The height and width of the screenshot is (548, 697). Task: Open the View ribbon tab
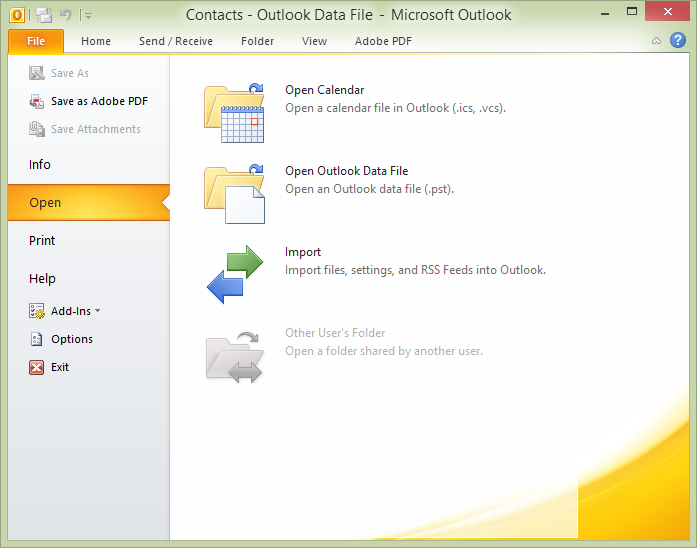coord(314,41)
